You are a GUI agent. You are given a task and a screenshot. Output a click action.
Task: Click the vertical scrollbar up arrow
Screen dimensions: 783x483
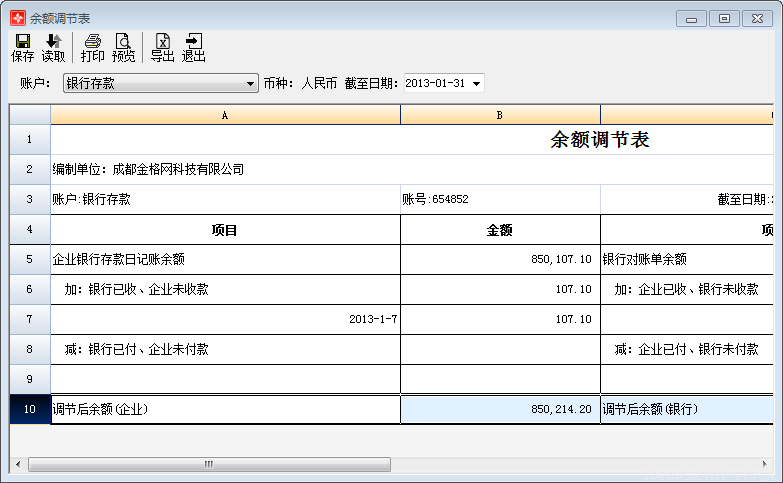[776, 109]
